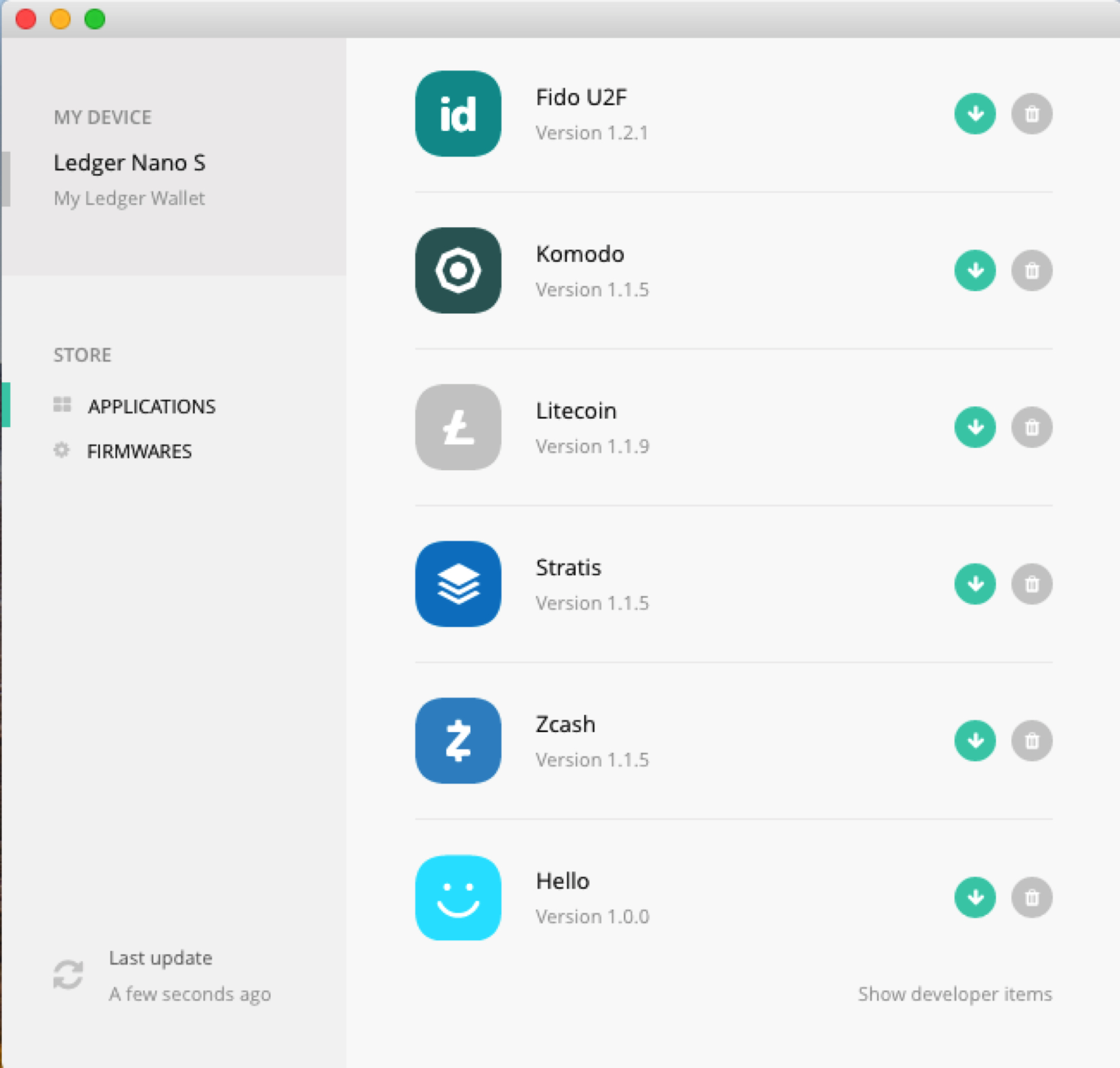This screenshot has height=1068, width=1120.
Task: Maximize window with green button
Action: click(95, 19)
